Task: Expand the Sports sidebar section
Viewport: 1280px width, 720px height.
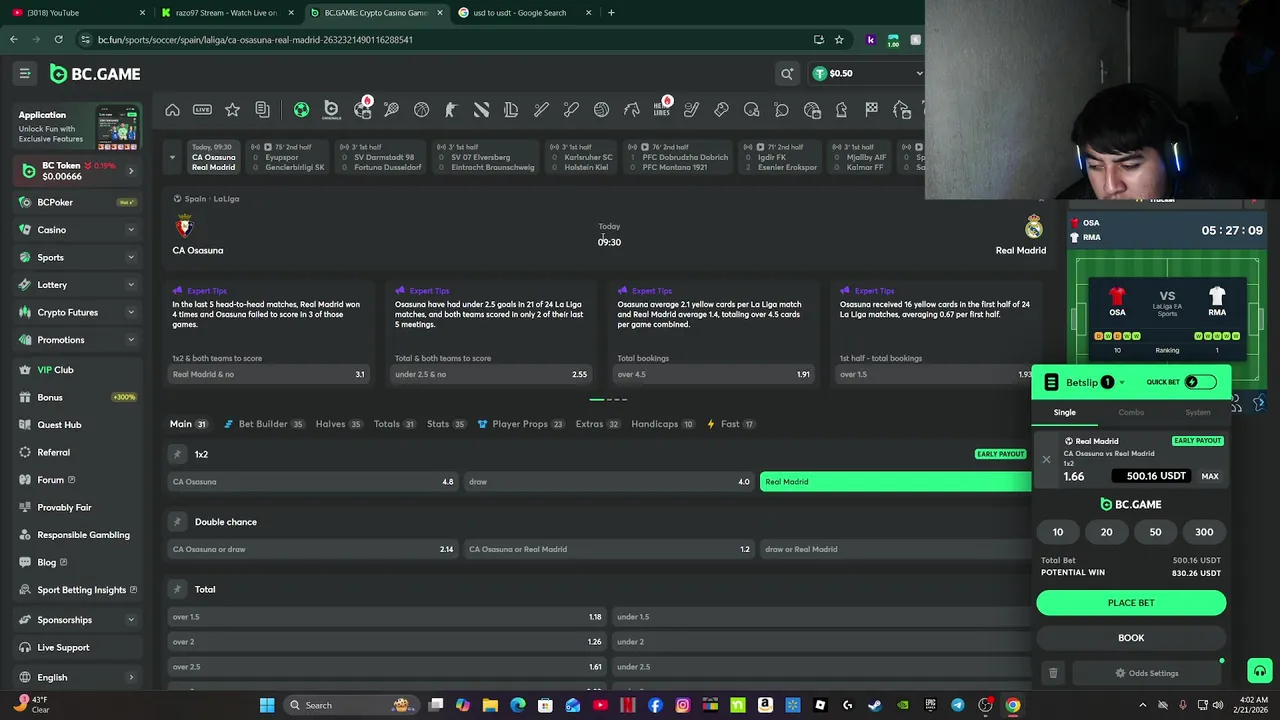Action: click(x=130, y=257)
